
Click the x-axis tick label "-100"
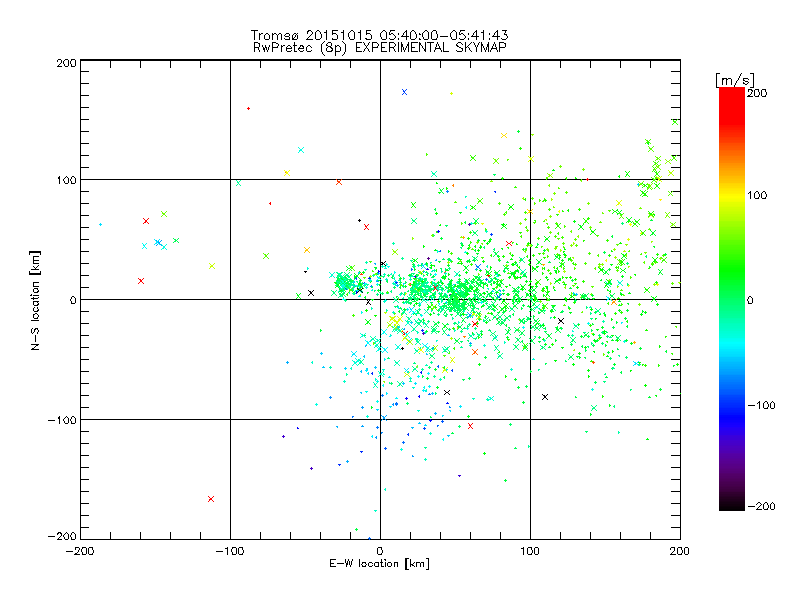(x=230, y=551)
